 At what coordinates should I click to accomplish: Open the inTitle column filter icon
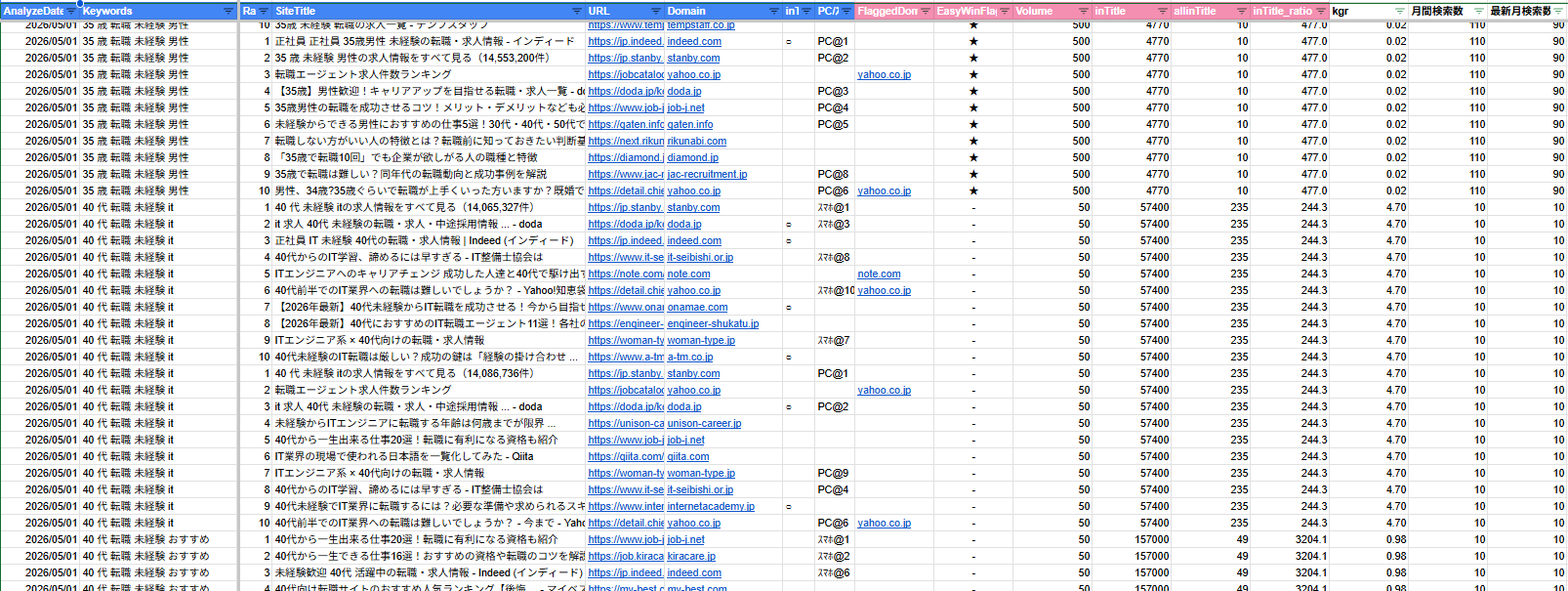point(1162,12)
